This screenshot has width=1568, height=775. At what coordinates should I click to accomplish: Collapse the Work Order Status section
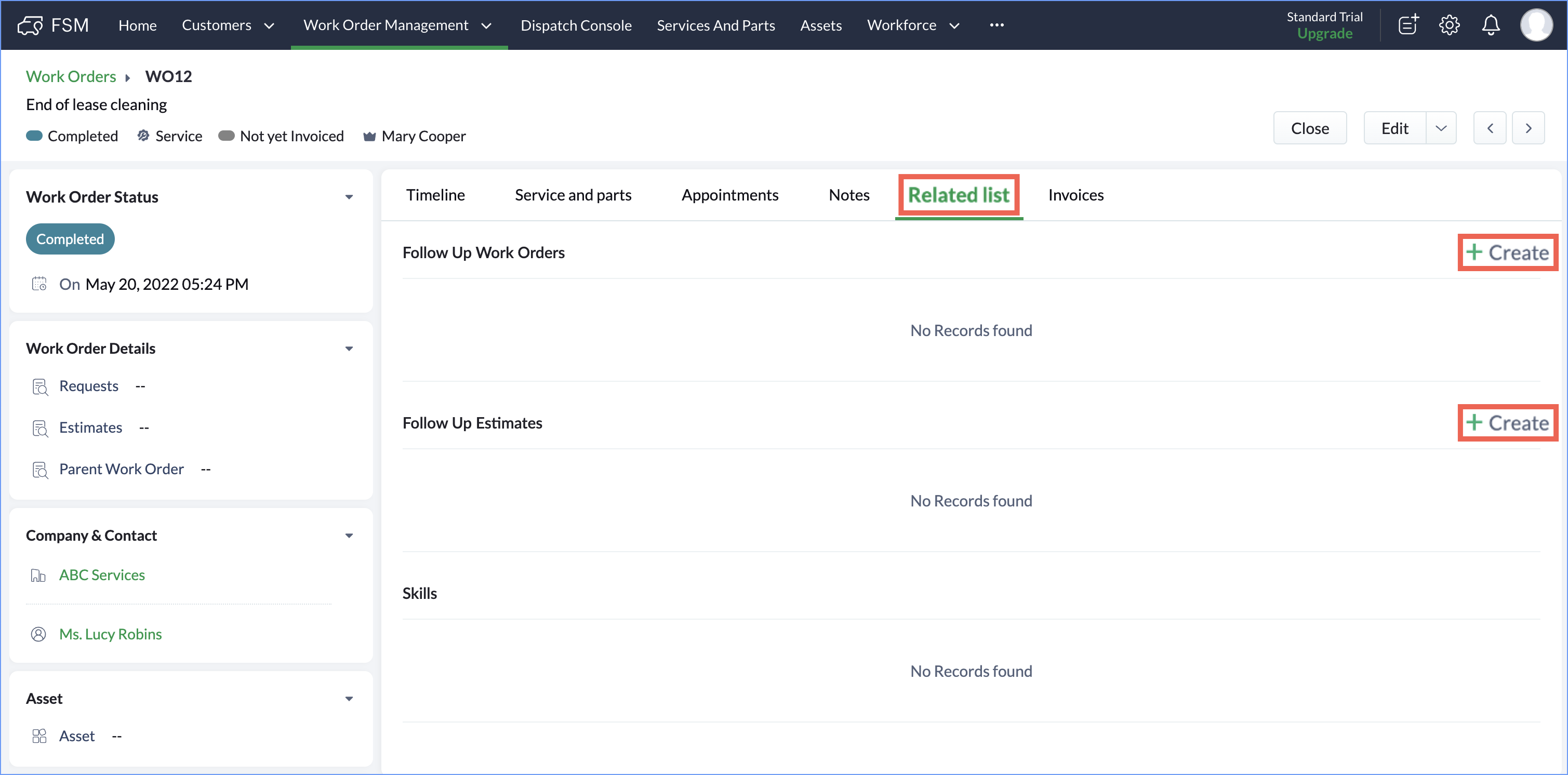point(349,197)
